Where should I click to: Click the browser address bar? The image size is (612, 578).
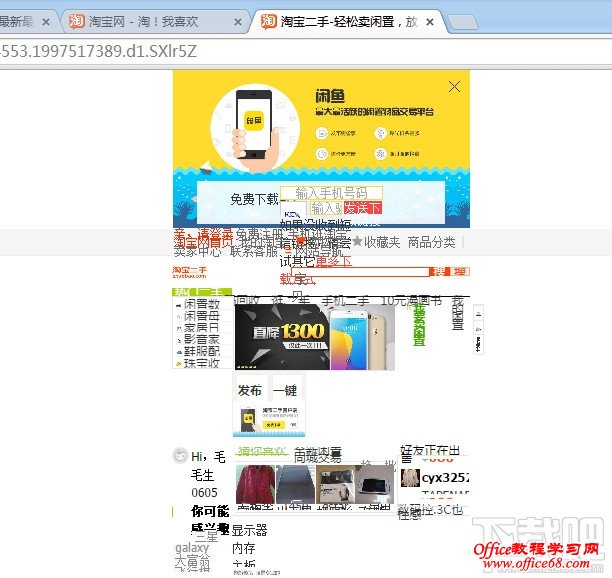click(306, 52)
